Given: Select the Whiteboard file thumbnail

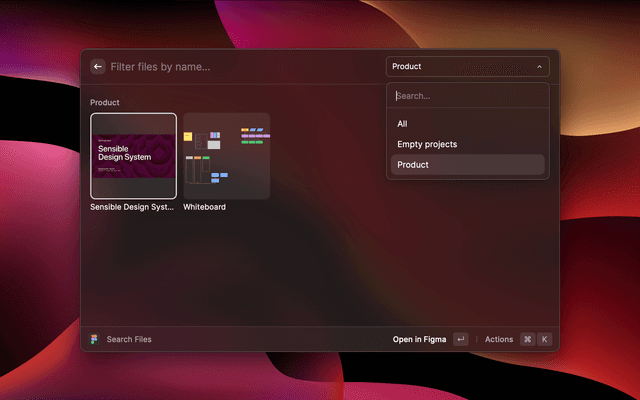Looking at the screenshot, I should [226, 155].
